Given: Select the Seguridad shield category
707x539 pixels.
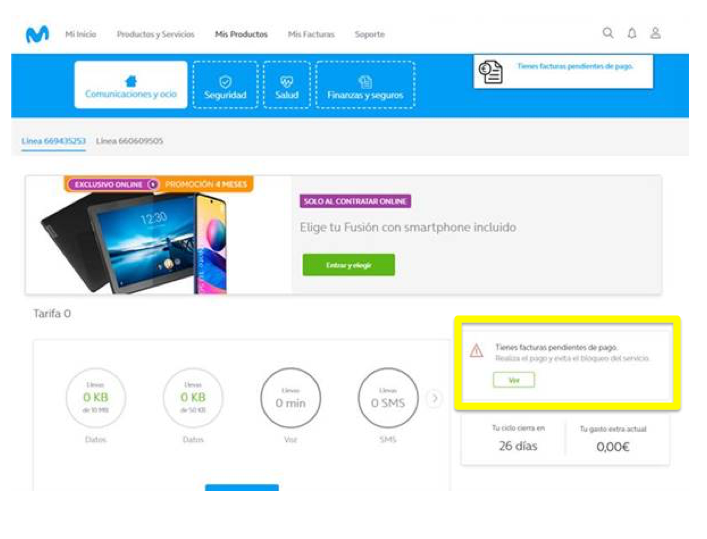Looking at the screenshot, I should (x=225, y=85).
